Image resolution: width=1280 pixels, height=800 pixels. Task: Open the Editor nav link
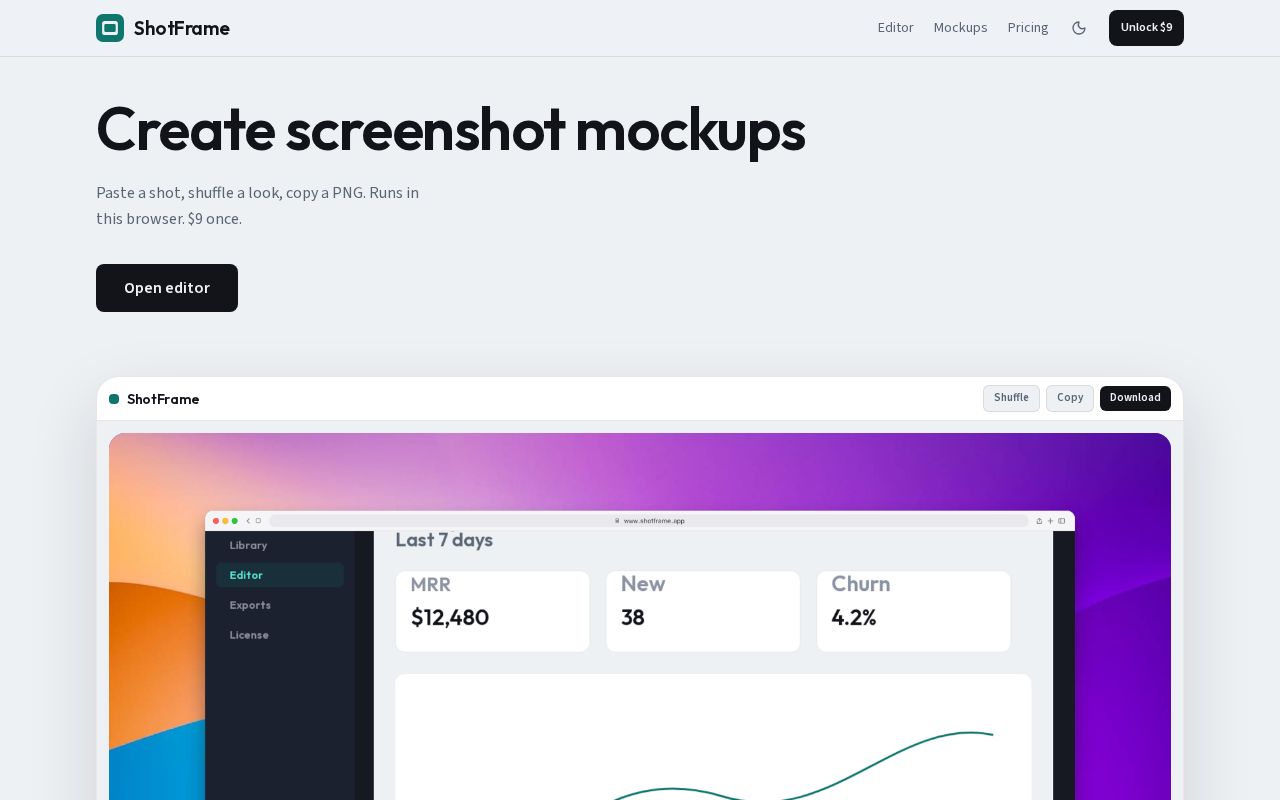click(x=896, y=28)
